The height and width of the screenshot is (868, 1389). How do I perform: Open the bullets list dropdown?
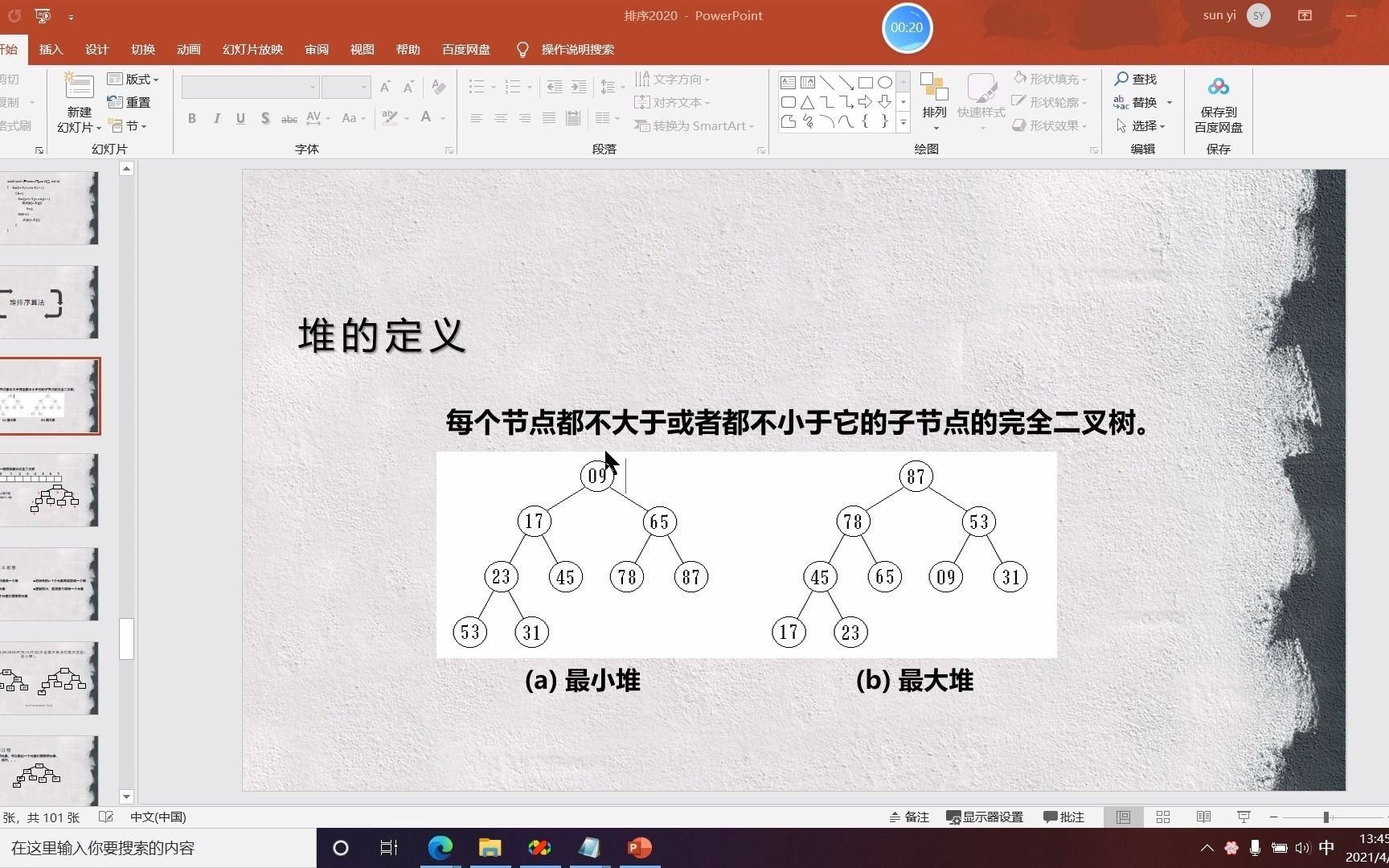(x=491, y=87)
